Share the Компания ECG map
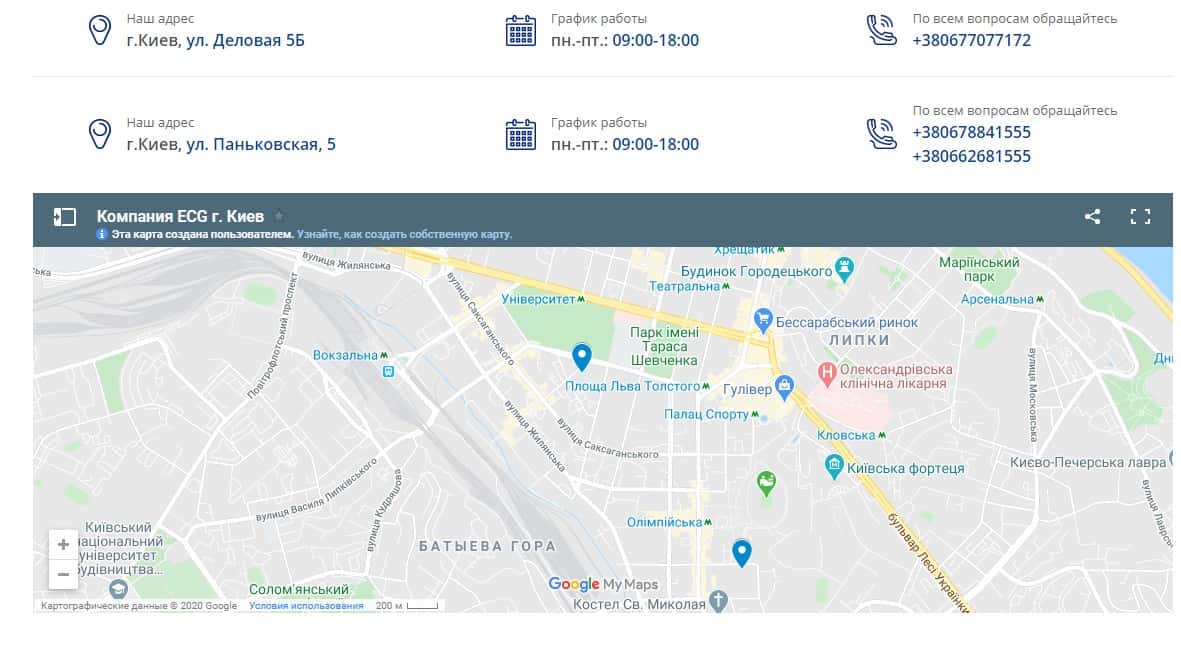This screenshot has width=1181, height=648. (1092, 217)
